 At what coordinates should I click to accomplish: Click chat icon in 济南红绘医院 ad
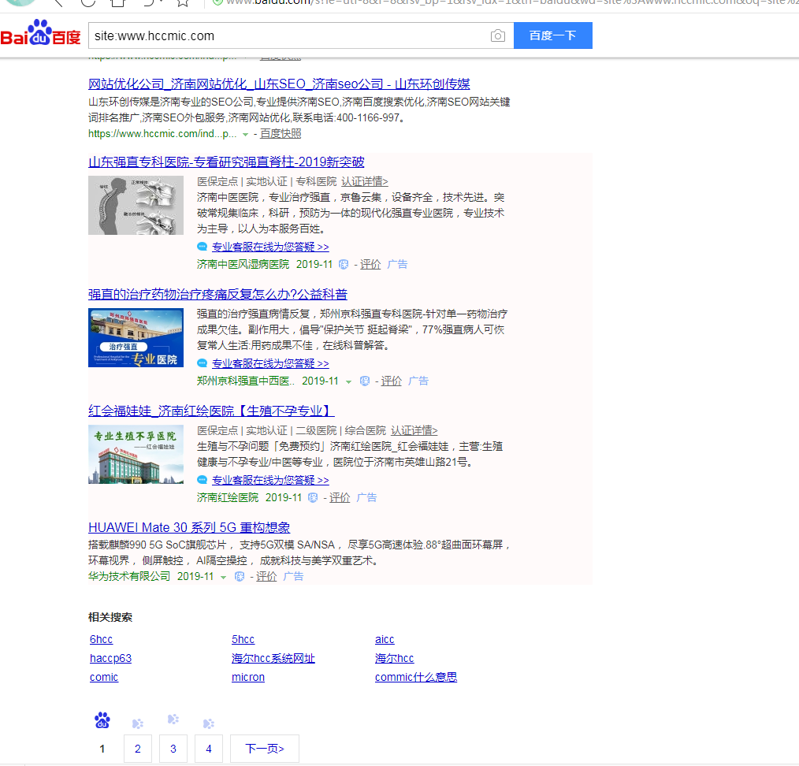click(202, 480)
